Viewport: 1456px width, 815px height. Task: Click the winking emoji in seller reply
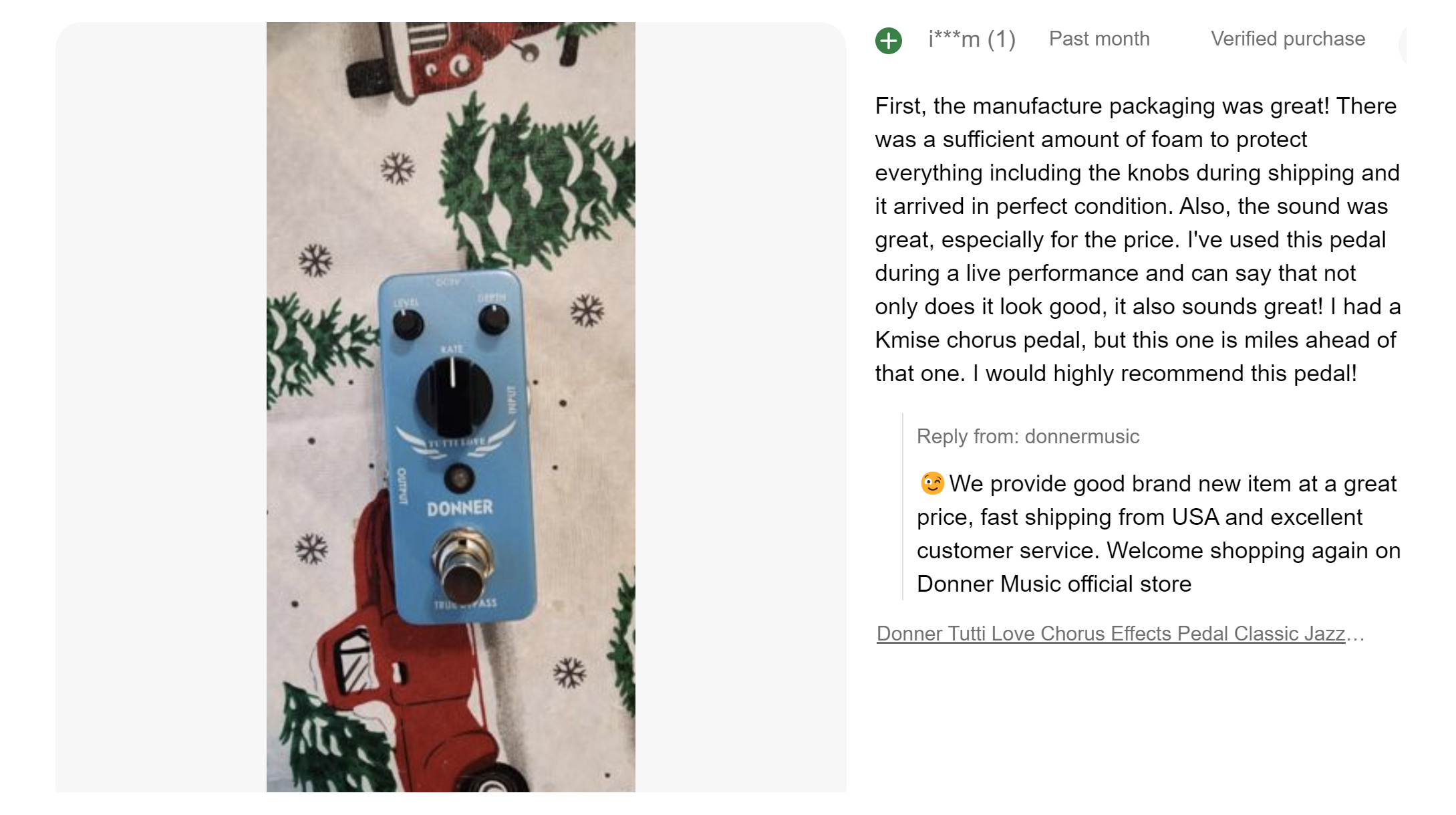click(931, 483)
